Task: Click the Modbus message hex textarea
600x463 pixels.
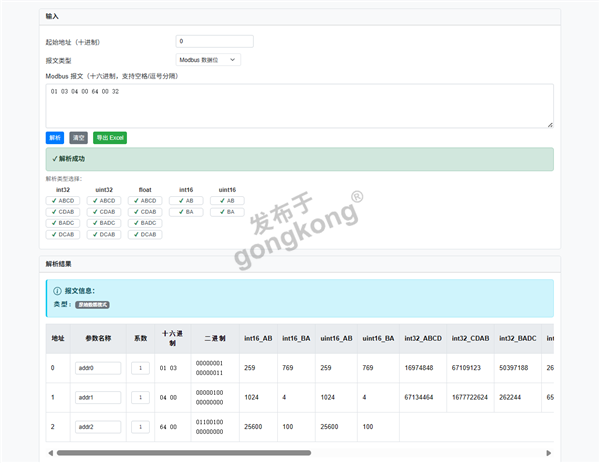Action: pos(299,105)
